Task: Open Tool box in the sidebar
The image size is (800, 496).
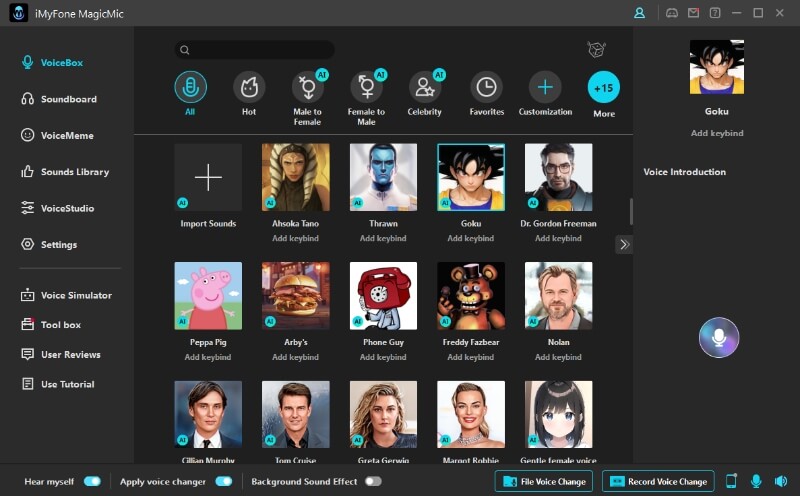Action: point(51,325)
